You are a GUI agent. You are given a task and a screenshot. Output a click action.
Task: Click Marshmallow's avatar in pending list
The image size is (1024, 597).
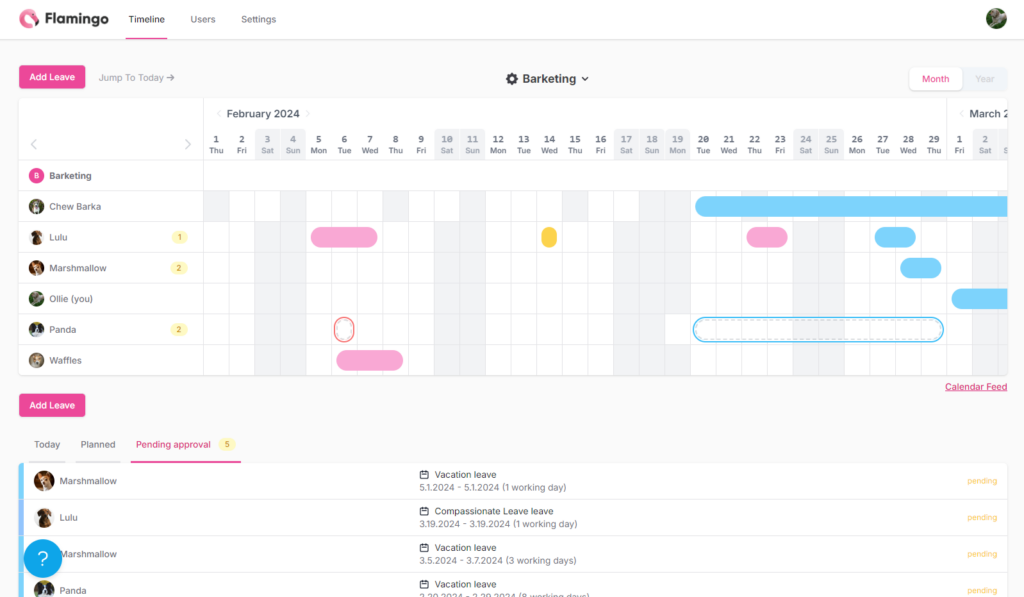[x=44, y=481]
